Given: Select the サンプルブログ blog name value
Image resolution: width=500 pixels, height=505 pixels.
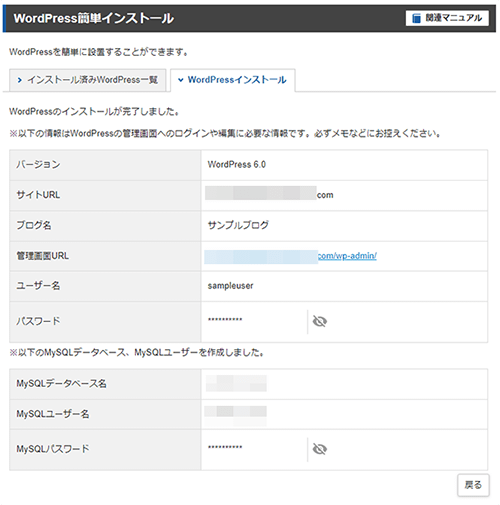Looking at the screenshot, I should click(238, 225).
